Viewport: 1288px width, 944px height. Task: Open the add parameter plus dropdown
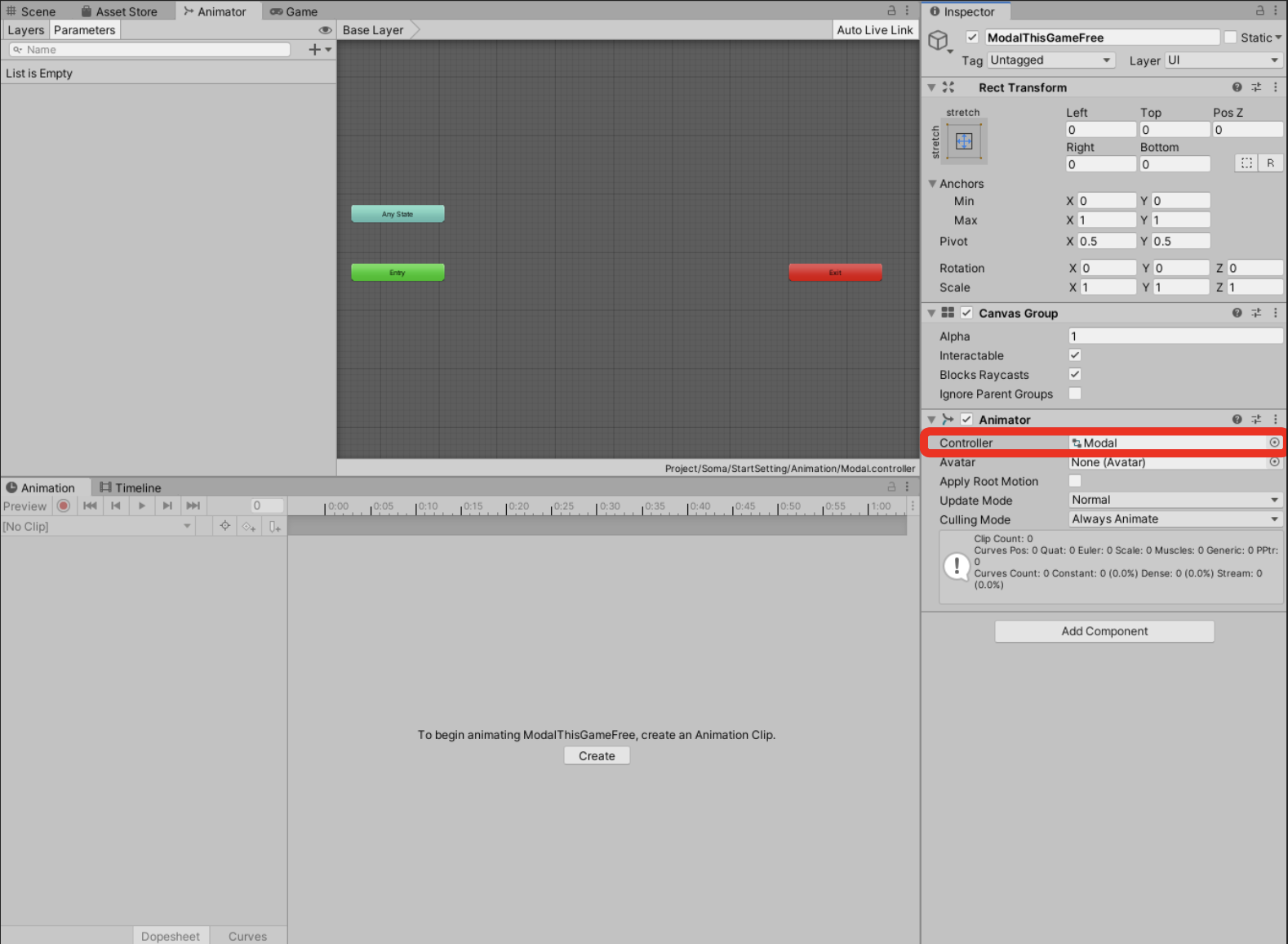(320, 50)
